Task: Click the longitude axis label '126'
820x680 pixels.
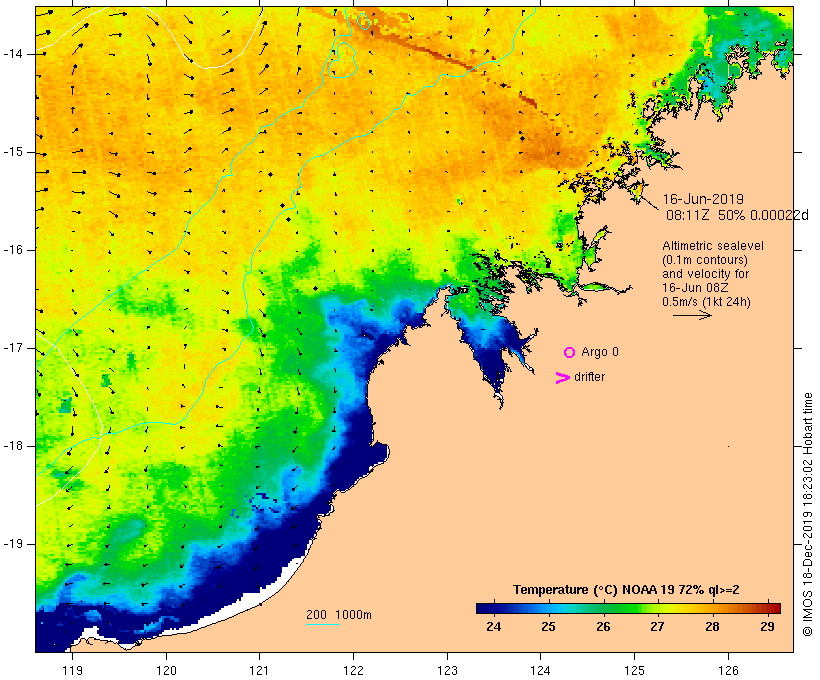Action: click(x=728, y=670)
